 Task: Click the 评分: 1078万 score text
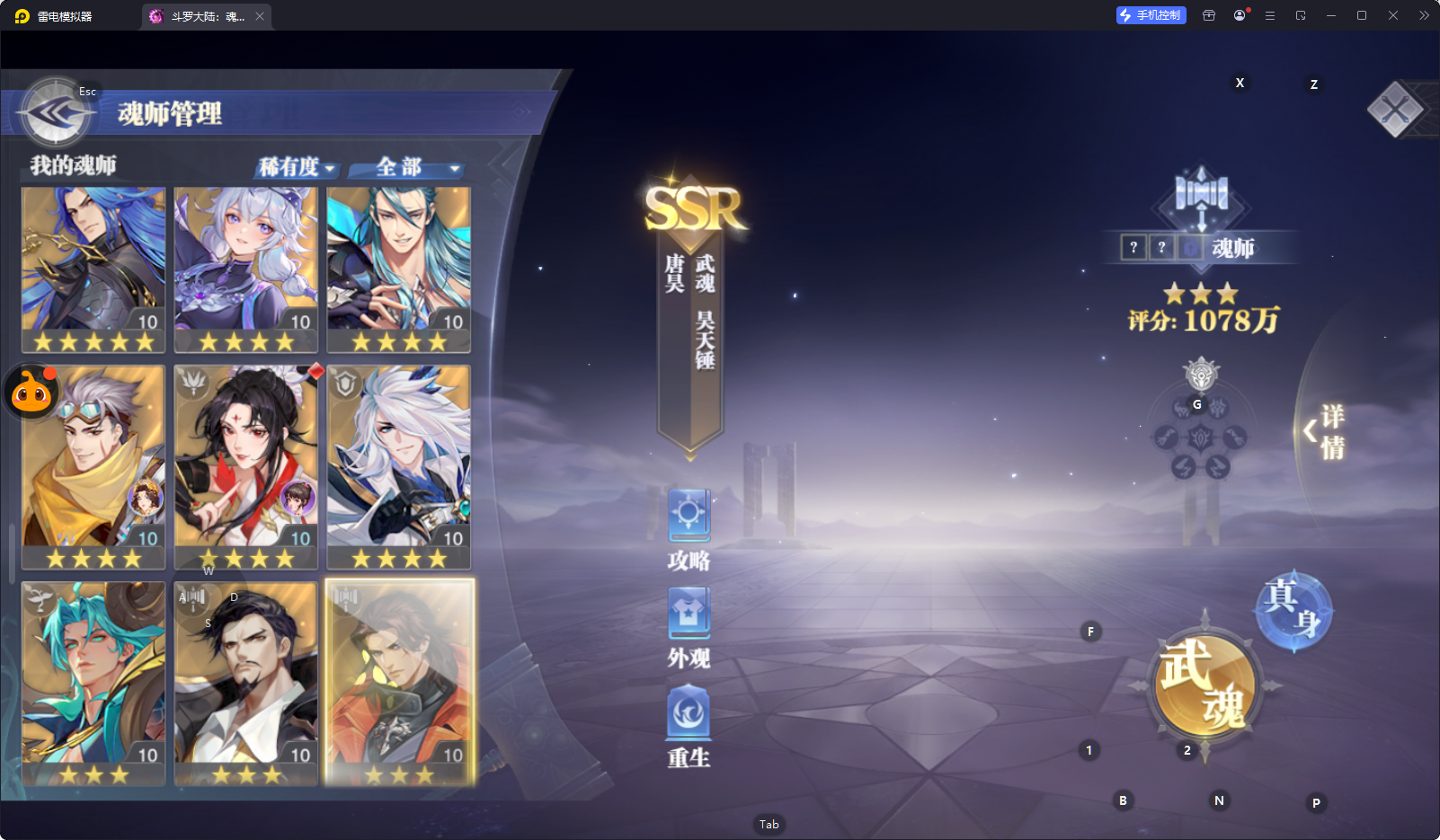(1204, 321)
